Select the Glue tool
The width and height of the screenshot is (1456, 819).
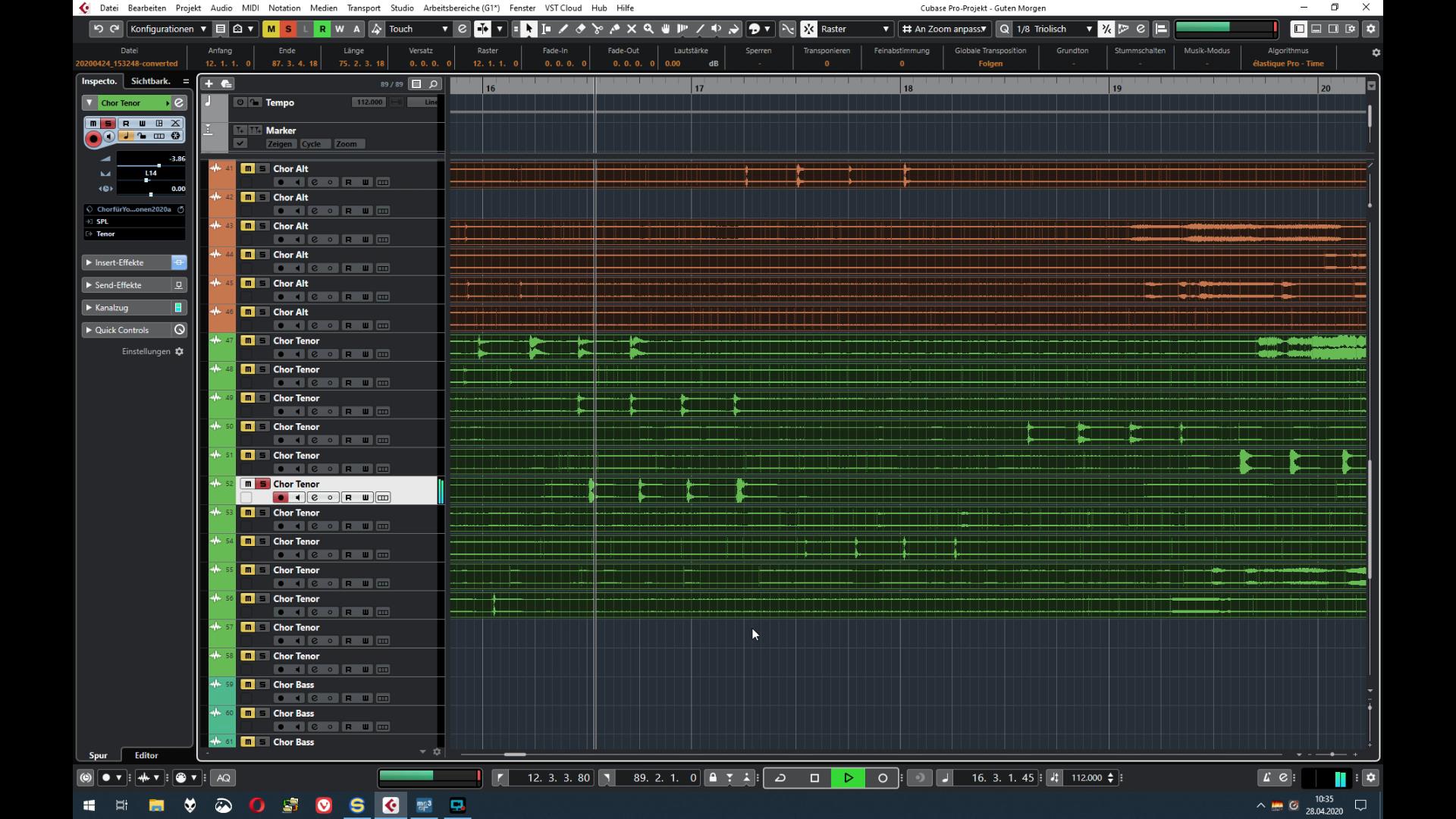[614, 29]
